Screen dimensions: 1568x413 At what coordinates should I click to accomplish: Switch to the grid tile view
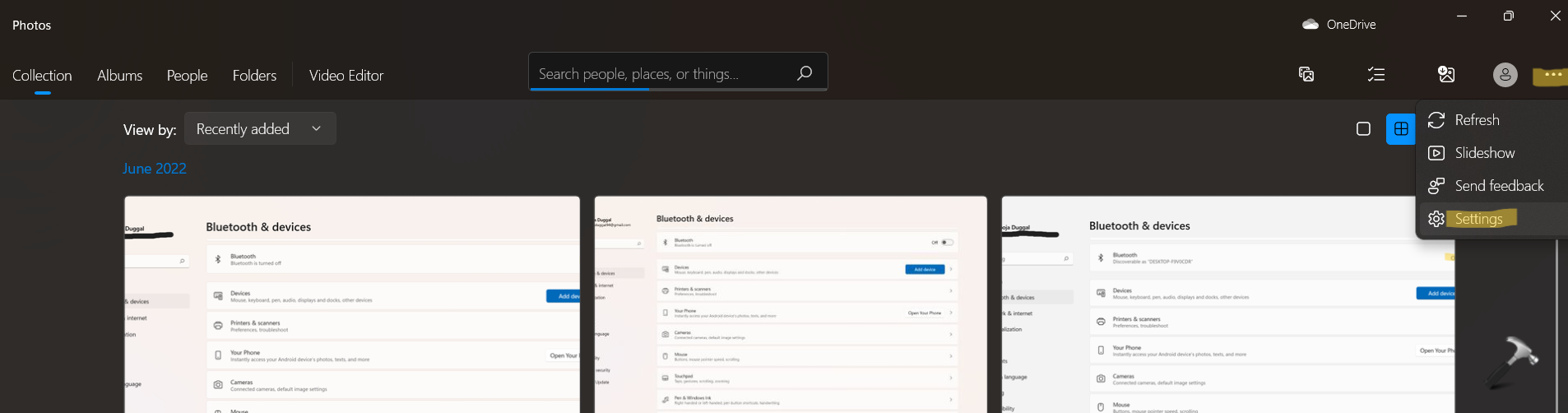point(1401,129)
